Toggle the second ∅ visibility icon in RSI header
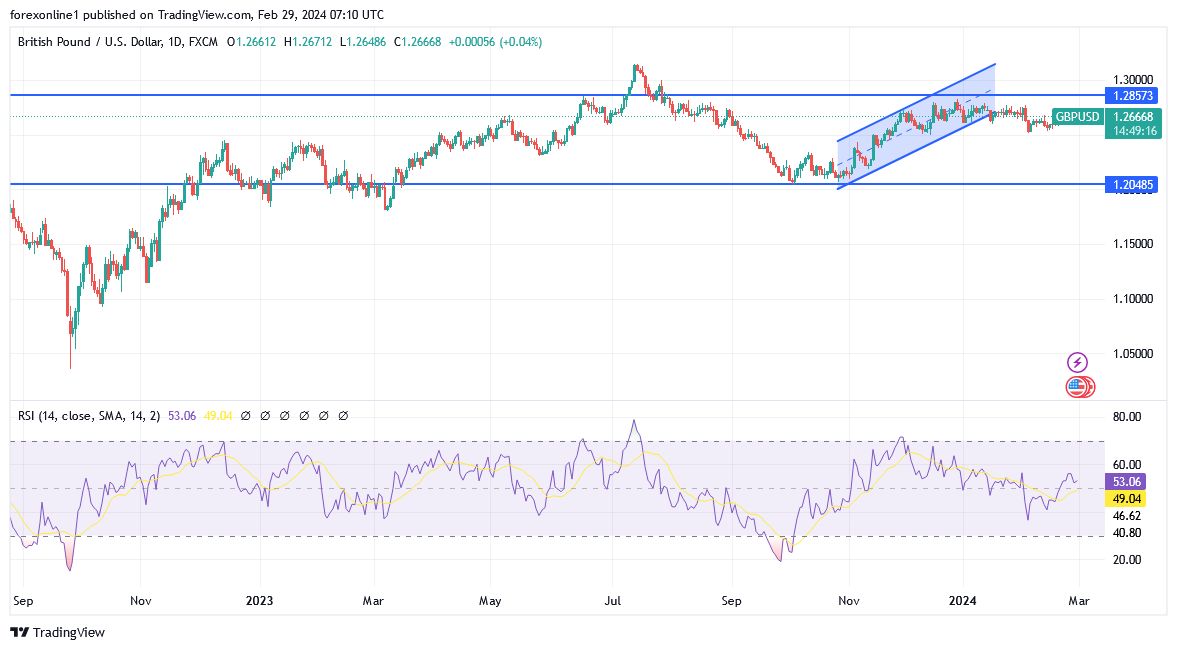The image size is (1177, 650). coord(266,415)
